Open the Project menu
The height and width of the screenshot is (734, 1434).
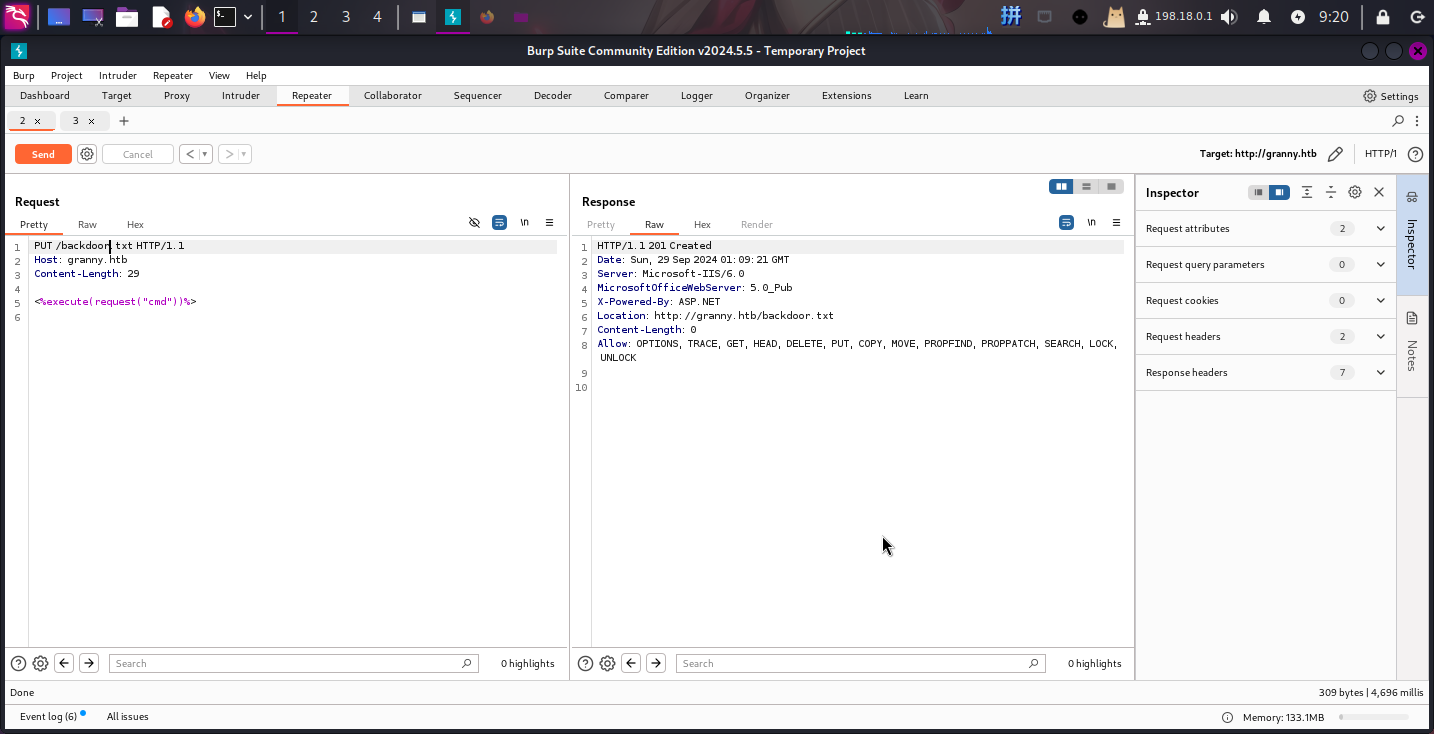pyautogui.click(x=67, y=76)
